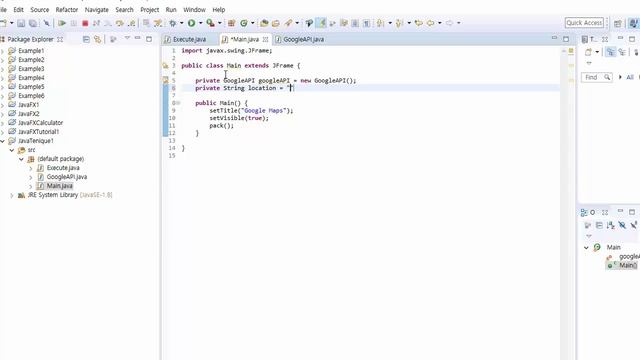Open the External Tools dropdown arrow

pos(220,23)
